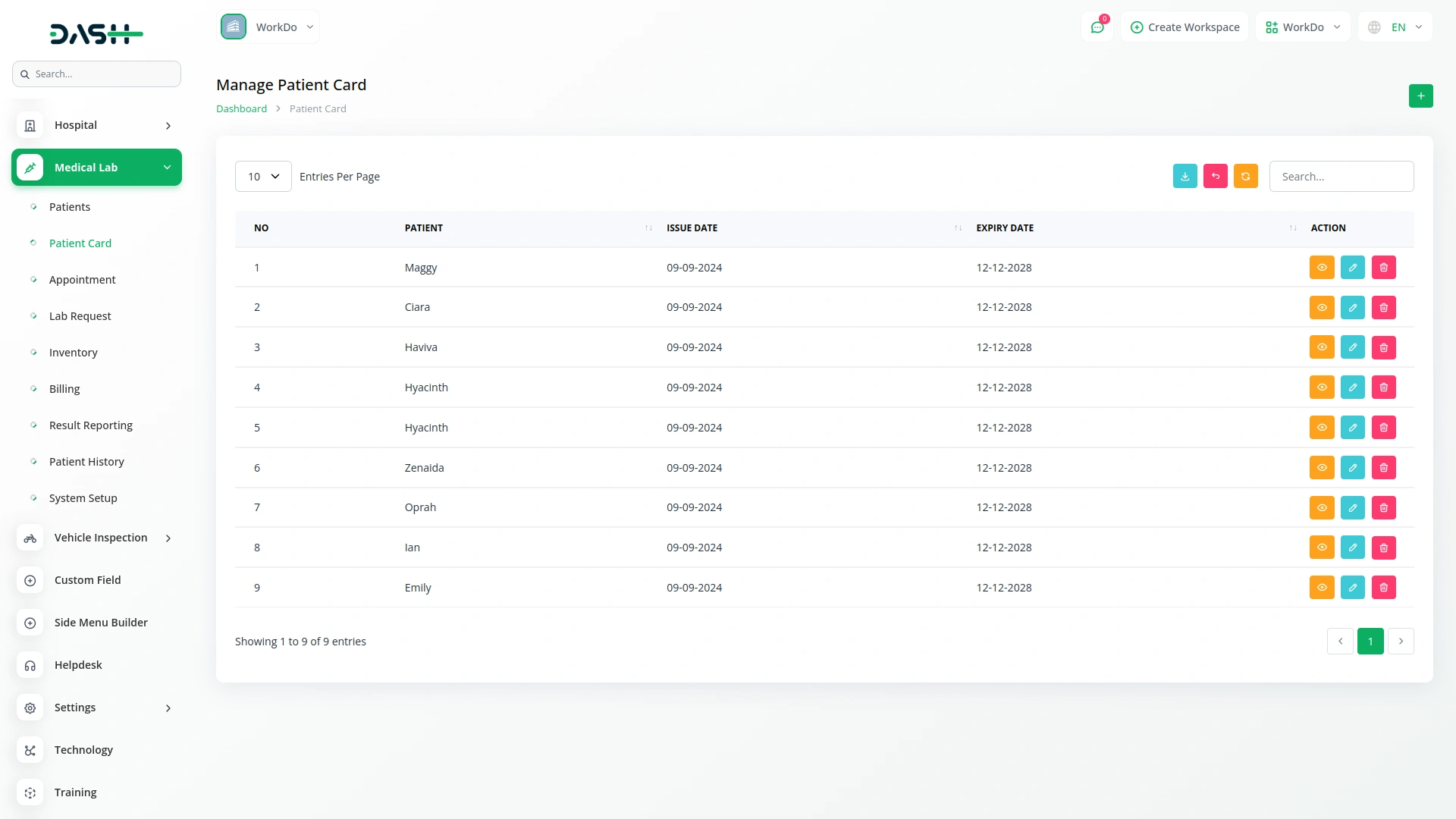Viewport: 1456px width, 819px height.
Task: Go to Result Reporting menu item
Action: 90,425
